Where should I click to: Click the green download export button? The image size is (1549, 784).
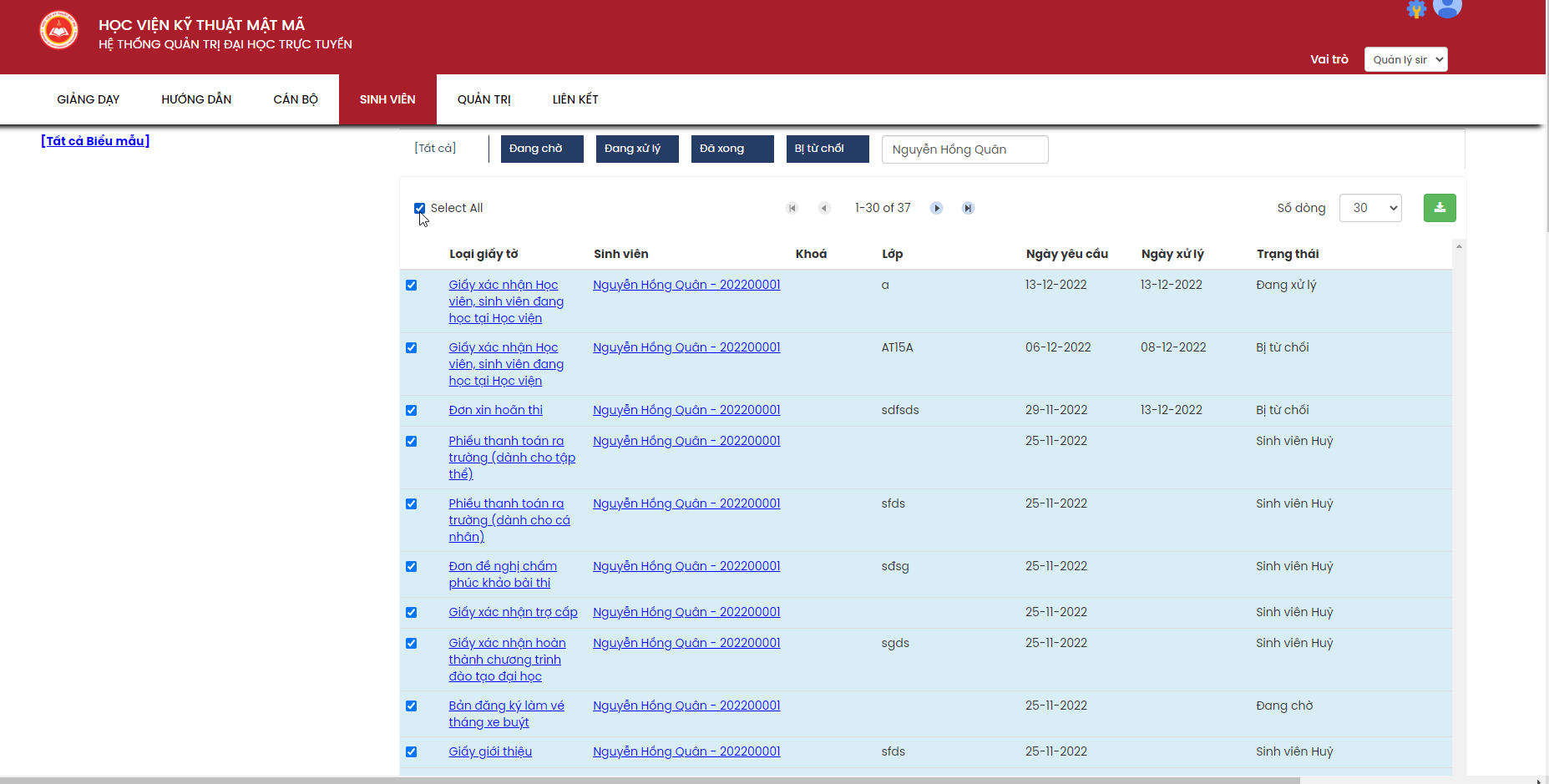pyautogui.click(x=1440, y=208)
